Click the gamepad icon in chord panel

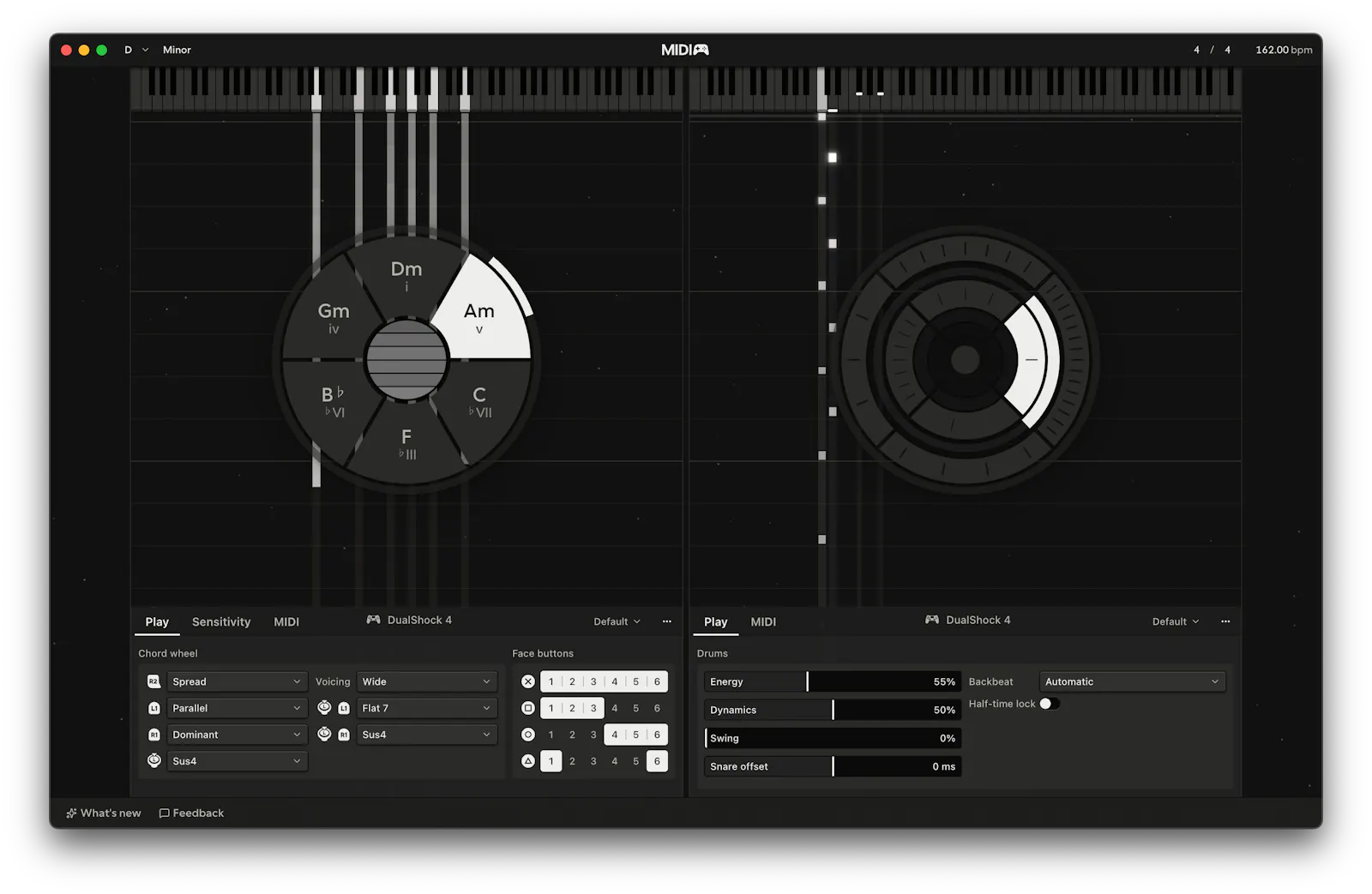pos(373,620)
